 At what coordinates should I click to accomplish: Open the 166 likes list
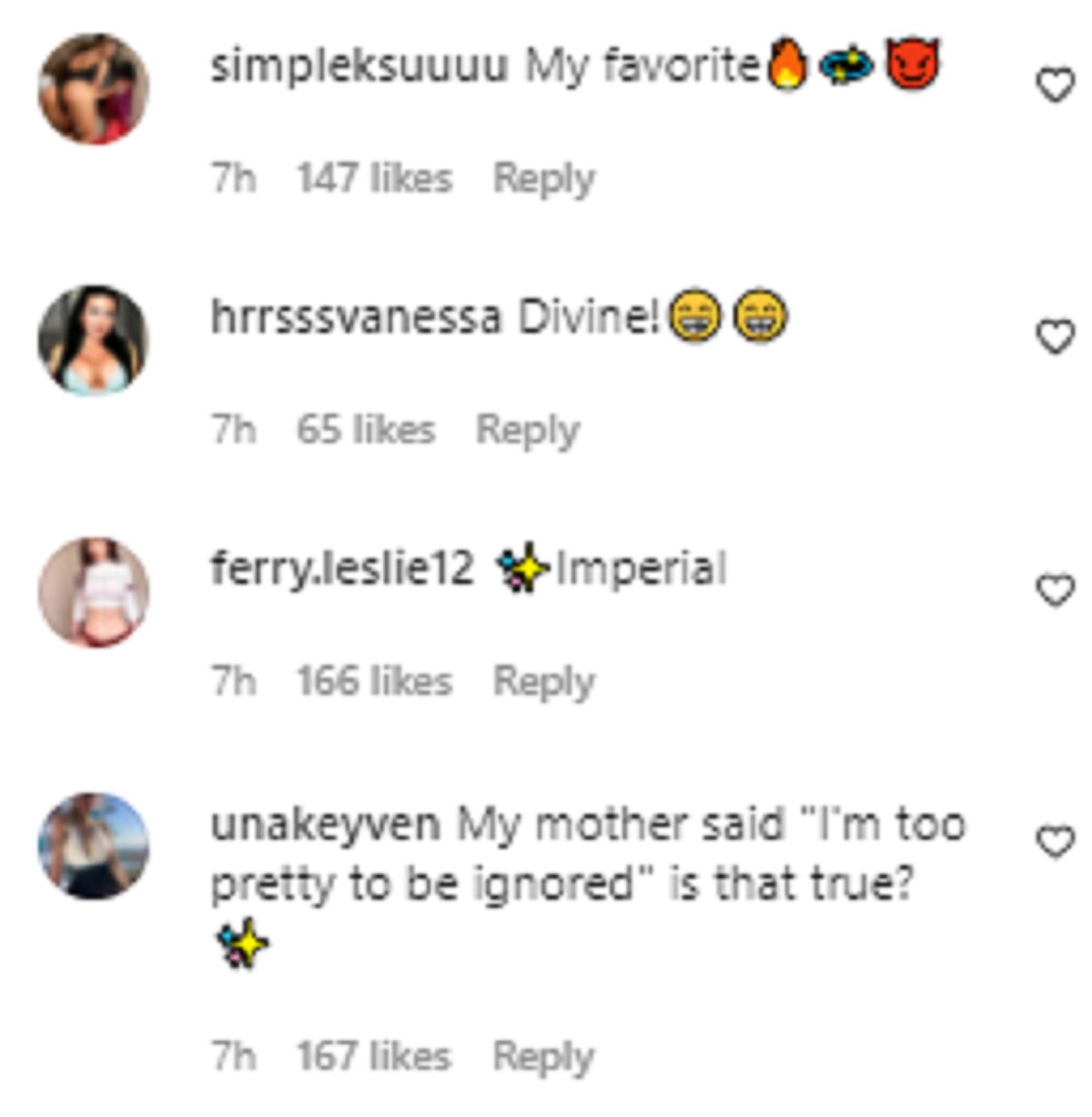click(374, 682)
